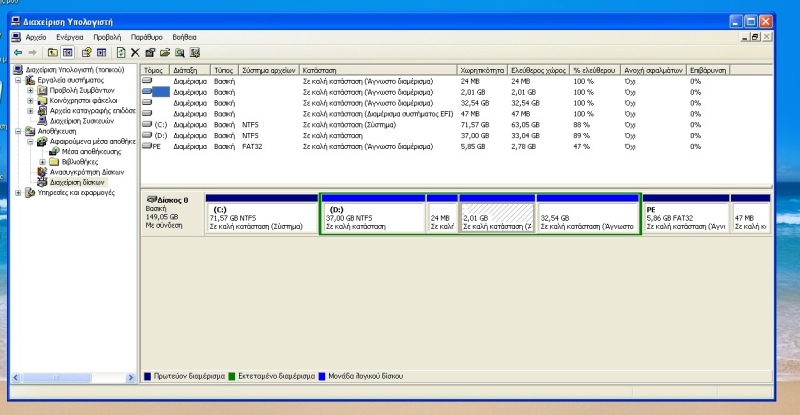Open the Αρχείο menu
Screen dimensions: 800x415
[x=36, y=37]
